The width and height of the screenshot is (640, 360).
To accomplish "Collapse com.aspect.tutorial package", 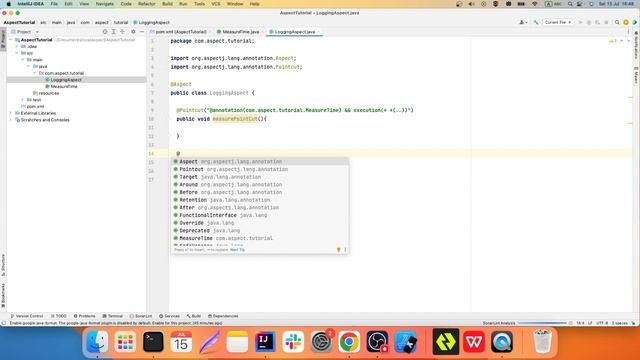I will (35, 73).
